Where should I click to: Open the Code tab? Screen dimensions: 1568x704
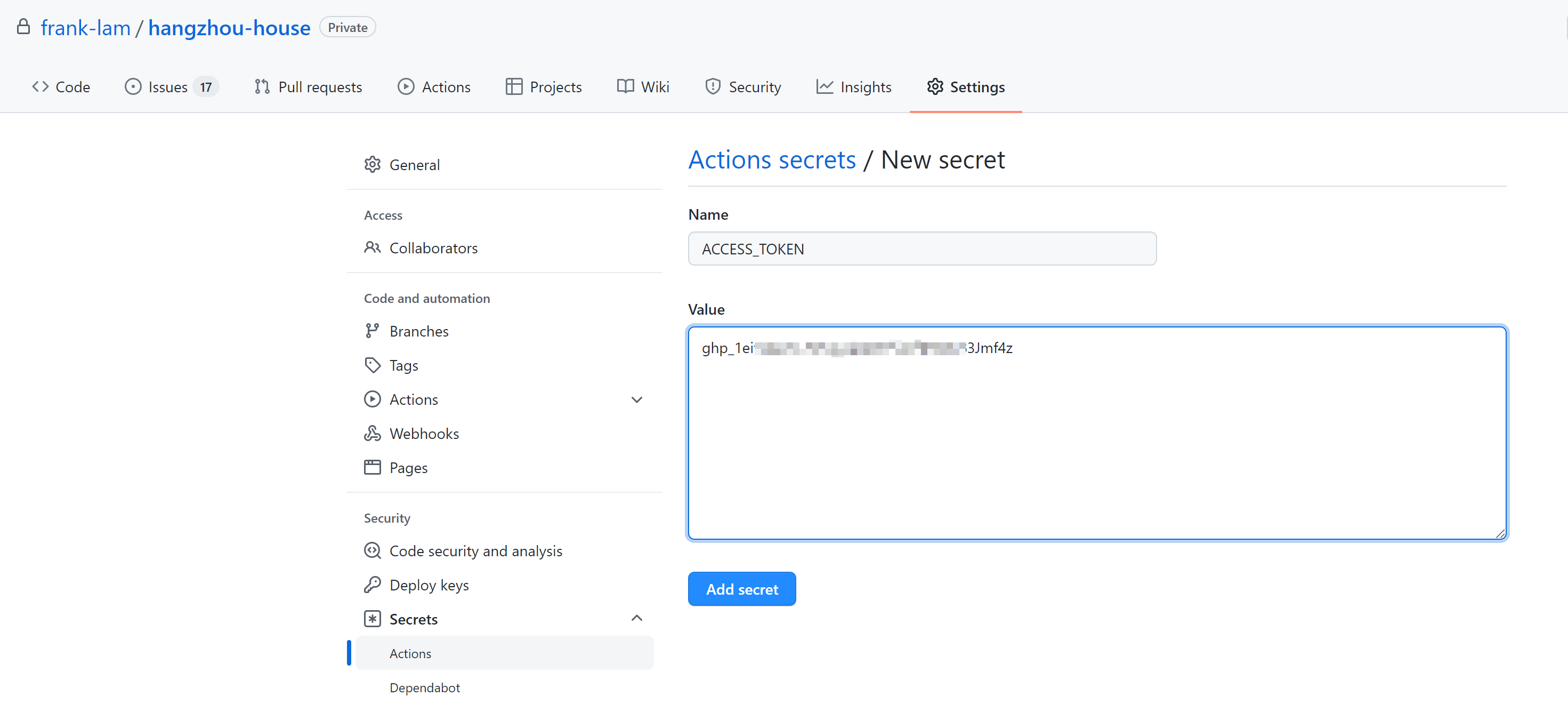61,87
